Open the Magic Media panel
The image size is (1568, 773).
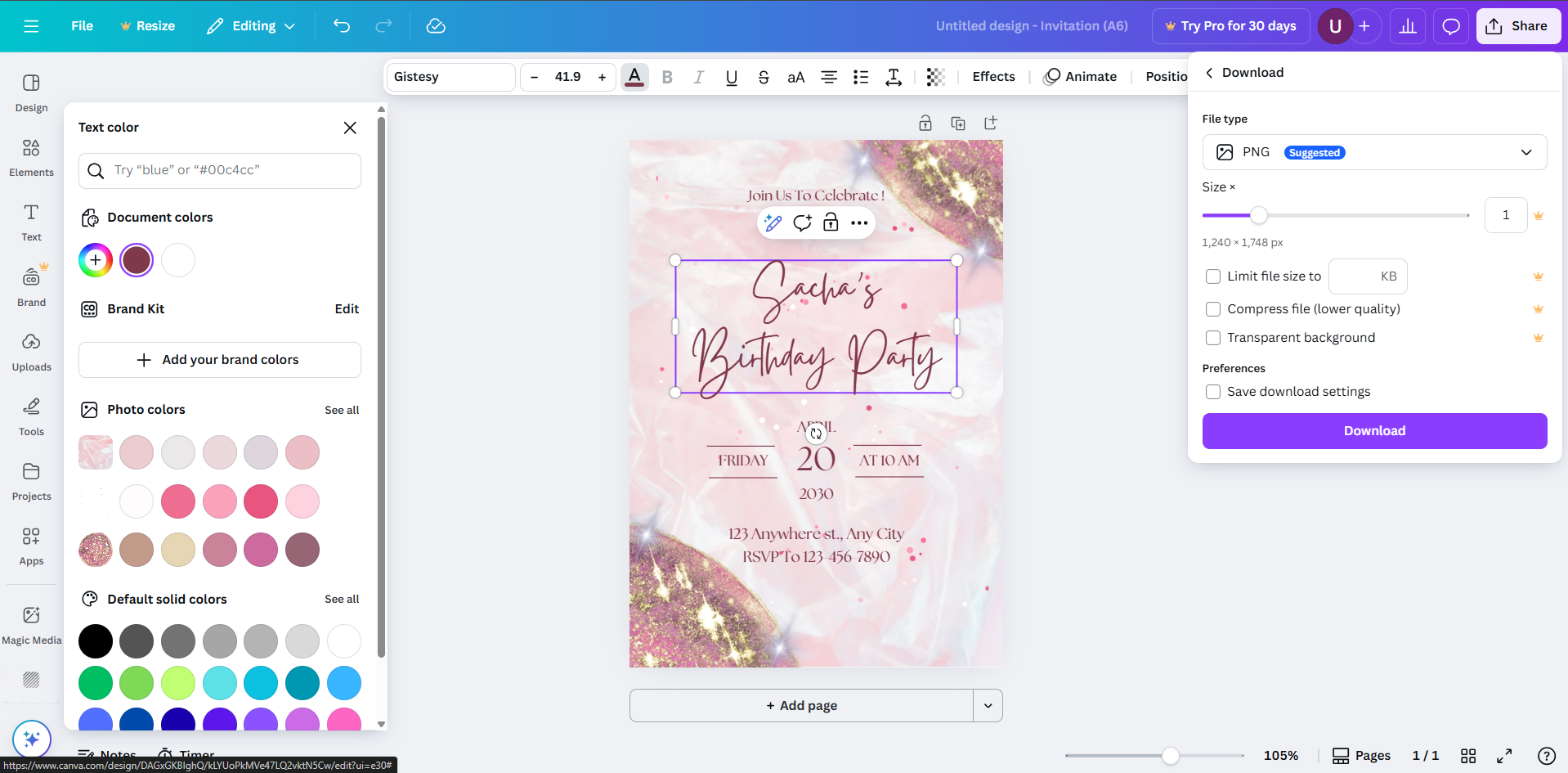(31, 623)
